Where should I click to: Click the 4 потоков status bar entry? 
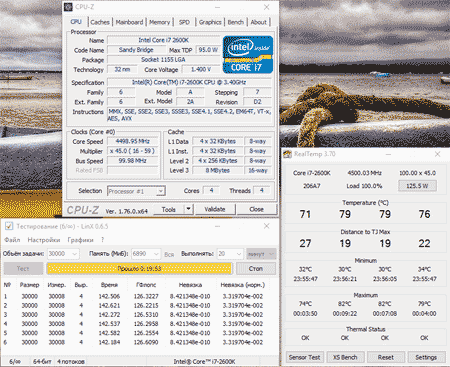coord(71,362)
